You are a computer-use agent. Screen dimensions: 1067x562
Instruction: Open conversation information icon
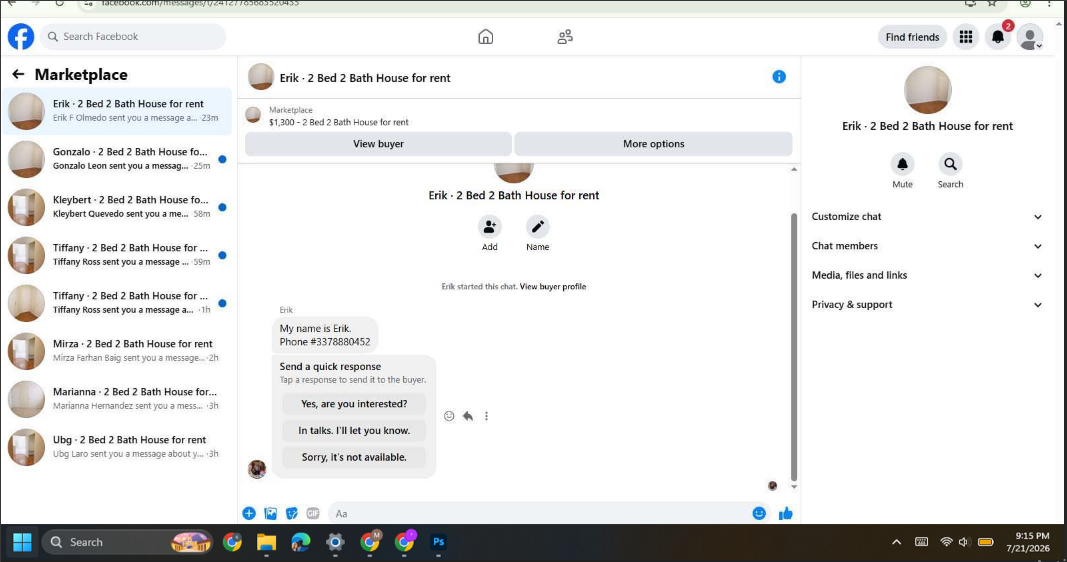pos(779,77)
